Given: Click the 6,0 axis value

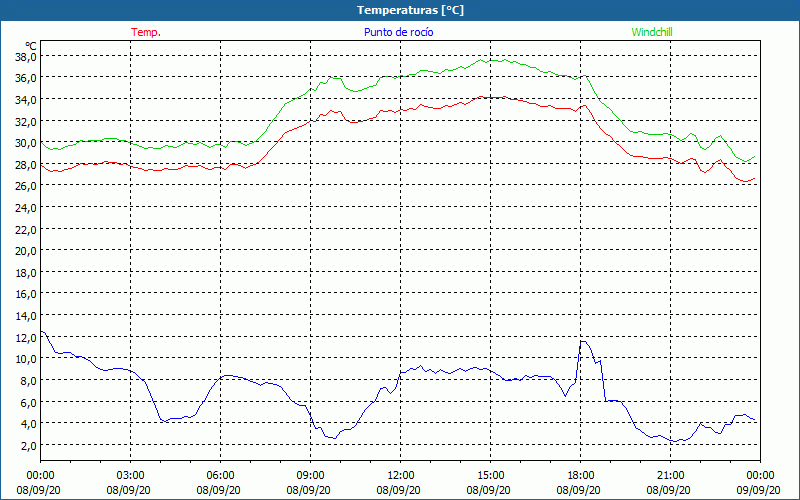Looking at the screenshot, I should pyautogui.click(x=28, y=403).
